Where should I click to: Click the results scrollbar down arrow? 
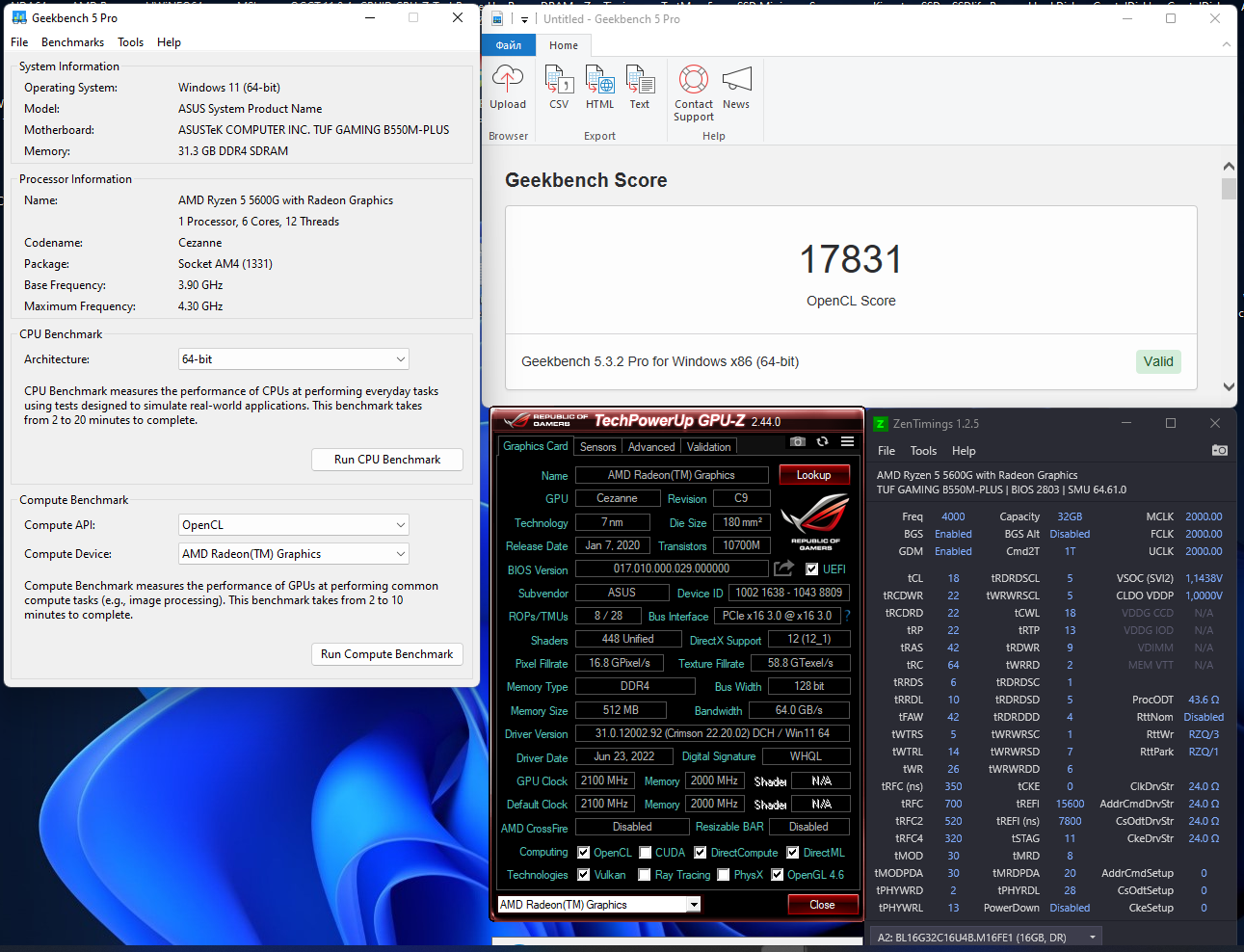(1229, 386)
